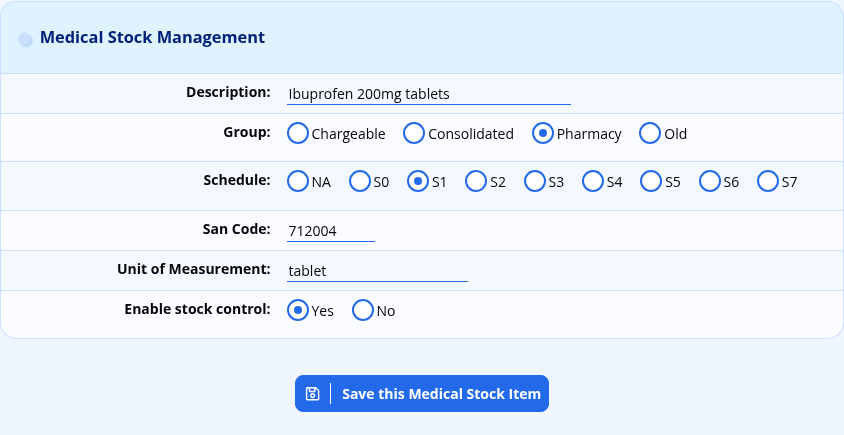
Task: Click the save disk icon
Action: coord(312,394)
